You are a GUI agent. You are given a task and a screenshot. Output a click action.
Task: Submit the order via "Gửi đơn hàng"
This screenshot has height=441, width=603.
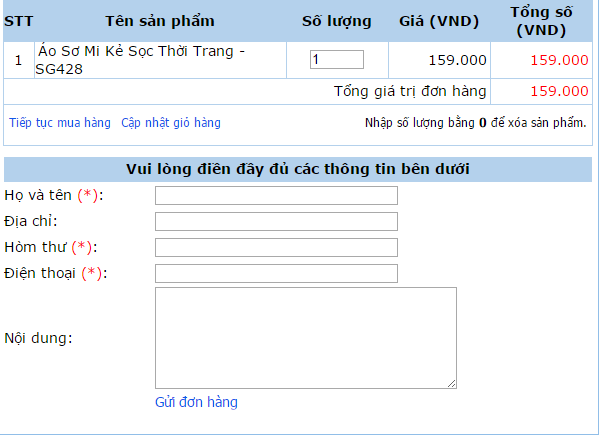point(196,402)
